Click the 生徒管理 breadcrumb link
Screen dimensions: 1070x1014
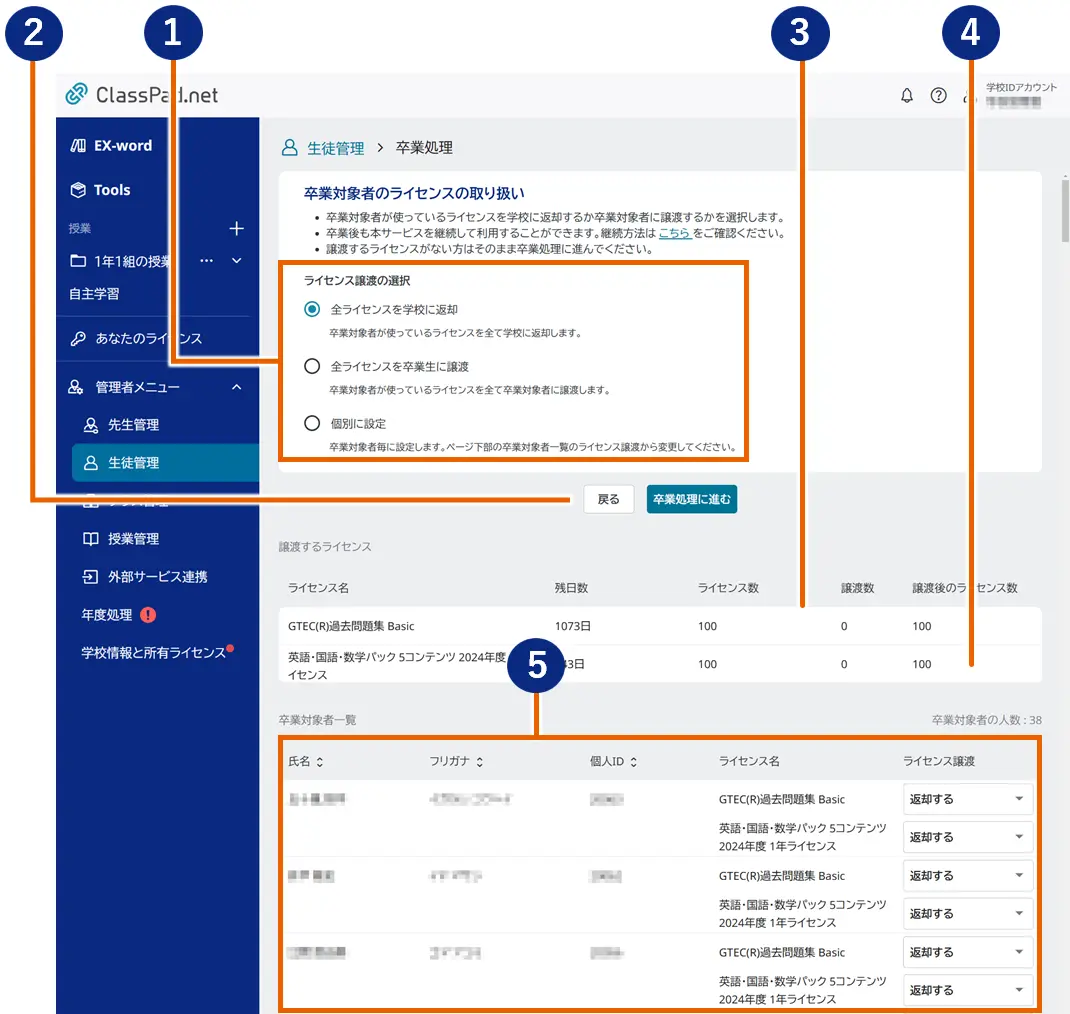(x=335, y=148)
